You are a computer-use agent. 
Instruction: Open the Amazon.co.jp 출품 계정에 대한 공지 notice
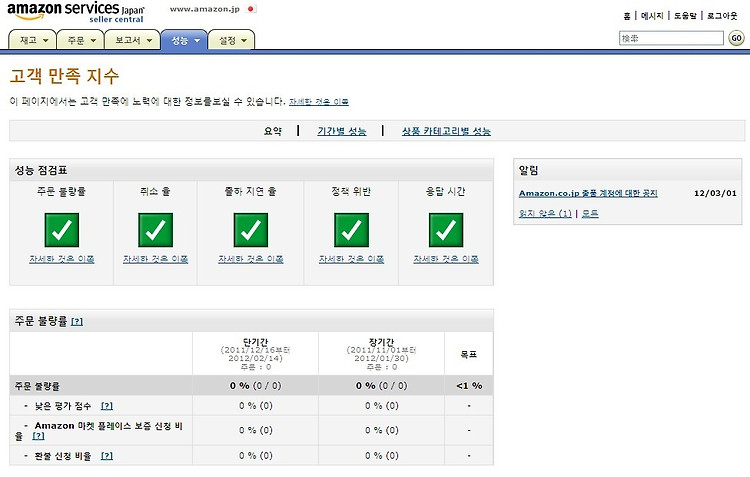click(588, 193)
